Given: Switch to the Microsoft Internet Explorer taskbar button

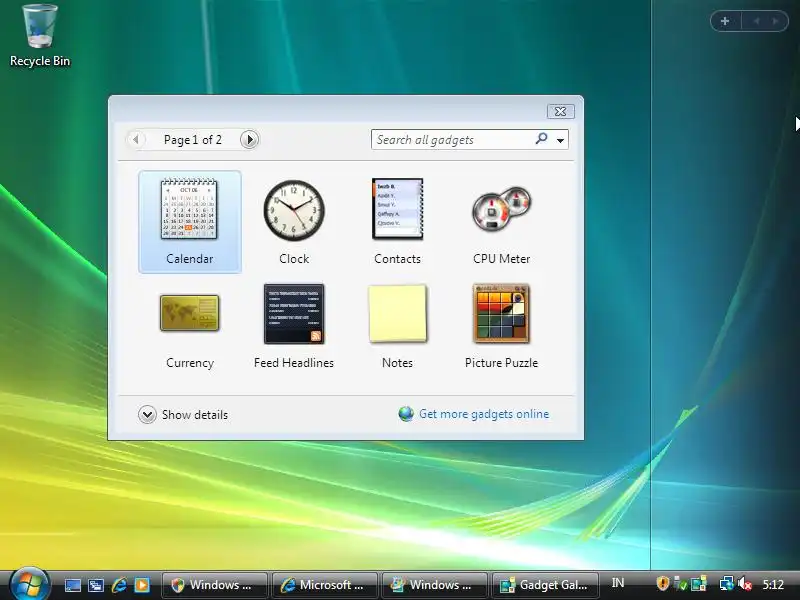Looking at the screenshot, I should 325,585.
